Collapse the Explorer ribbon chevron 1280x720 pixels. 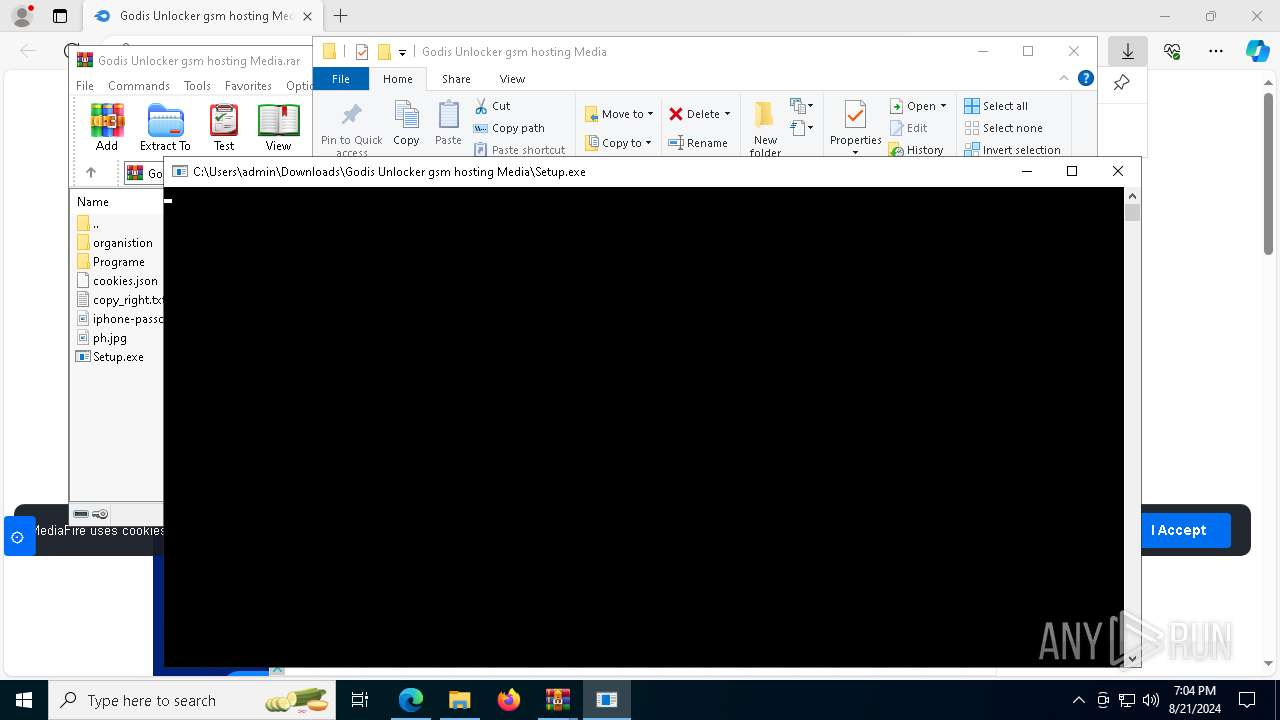[x=1064, y=78]
